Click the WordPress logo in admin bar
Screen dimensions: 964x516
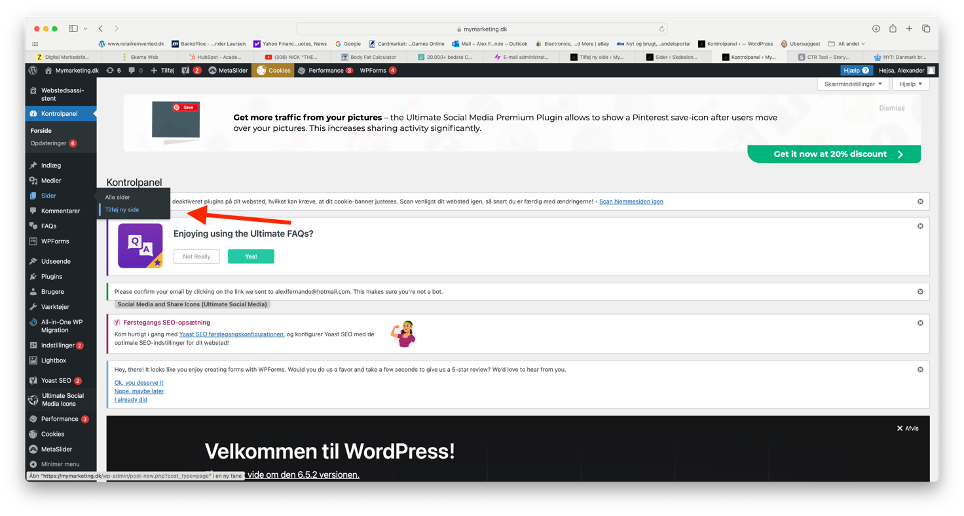[x=33, y=71]
